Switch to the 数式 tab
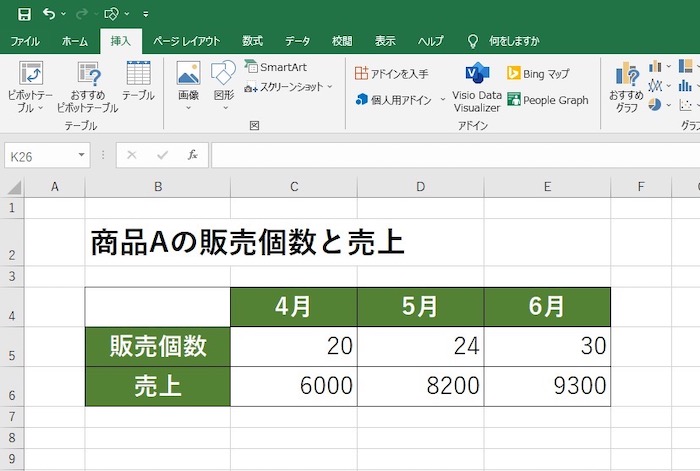Viewport: 700px width, 471px height. click(x=253, y=41)
